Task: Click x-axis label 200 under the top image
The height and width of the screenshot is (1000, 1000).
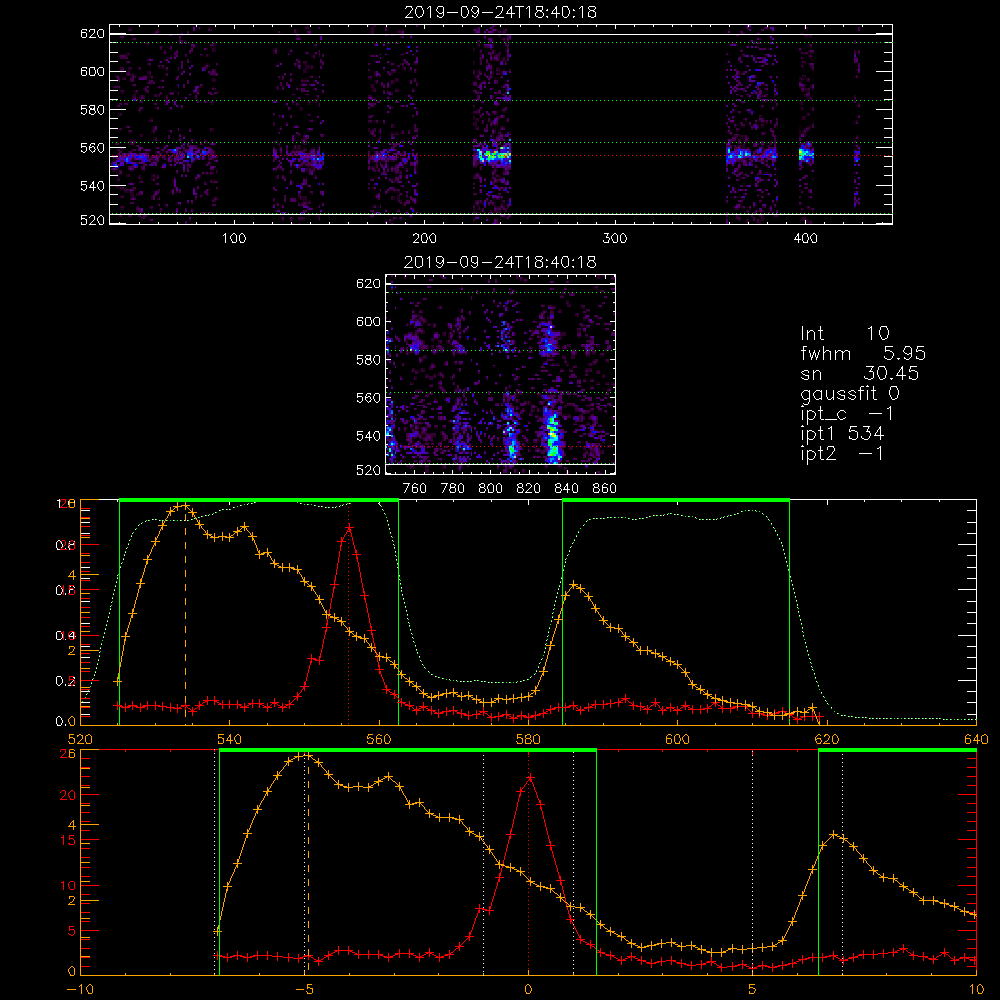Action: [x=424, y=239]
